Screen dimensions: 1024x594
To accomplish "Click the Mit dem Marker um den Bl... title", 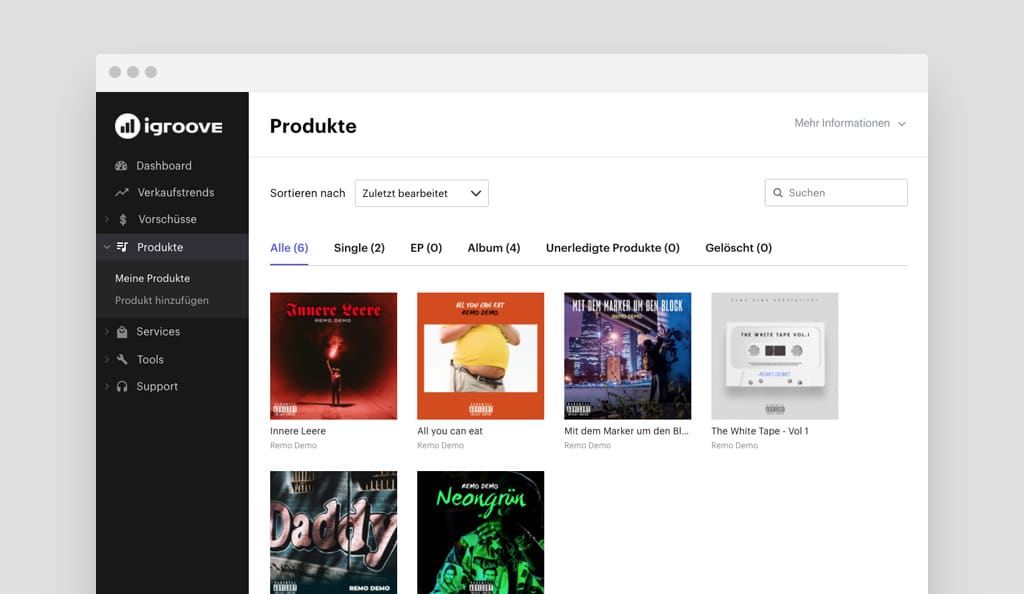I will click(x=626, y=431).
